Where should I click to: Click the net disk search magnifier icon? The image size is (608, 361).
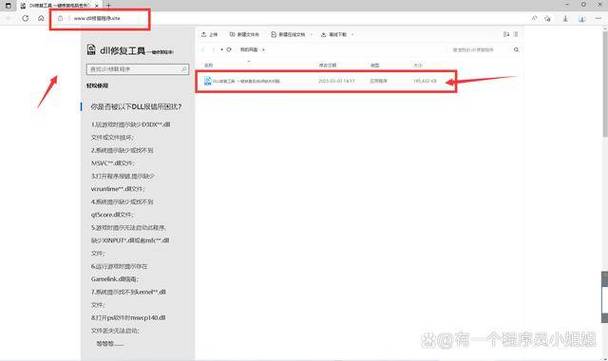(x=516, y=50)
